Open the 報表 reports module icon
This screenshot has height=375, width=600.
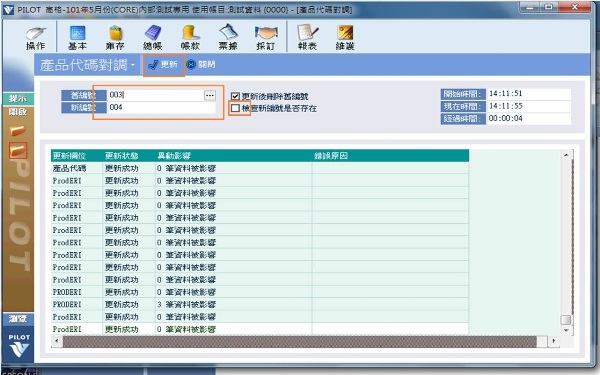point(307,38)
